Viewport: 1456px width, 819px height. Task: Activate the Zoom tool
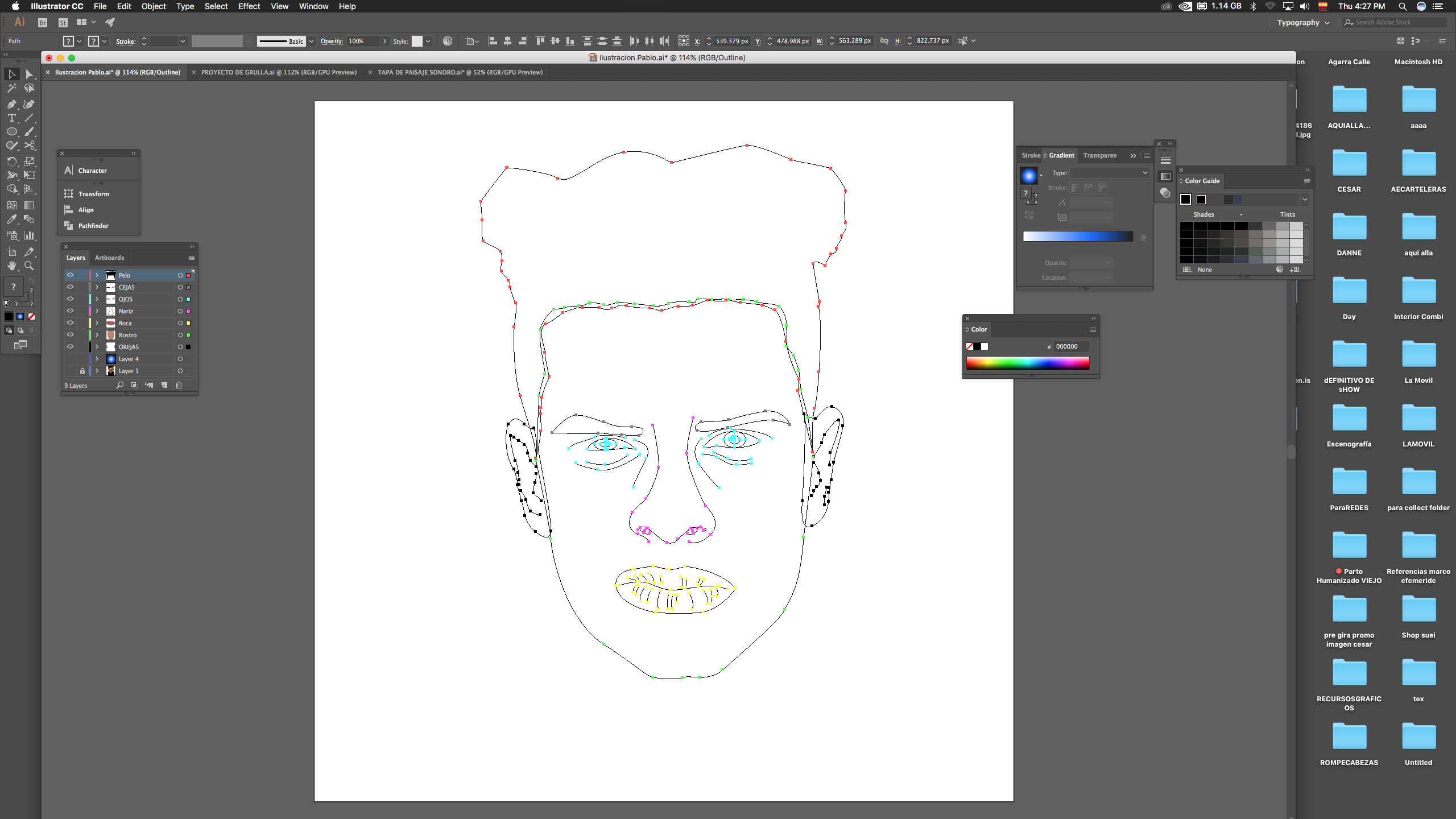coord(29,266)
